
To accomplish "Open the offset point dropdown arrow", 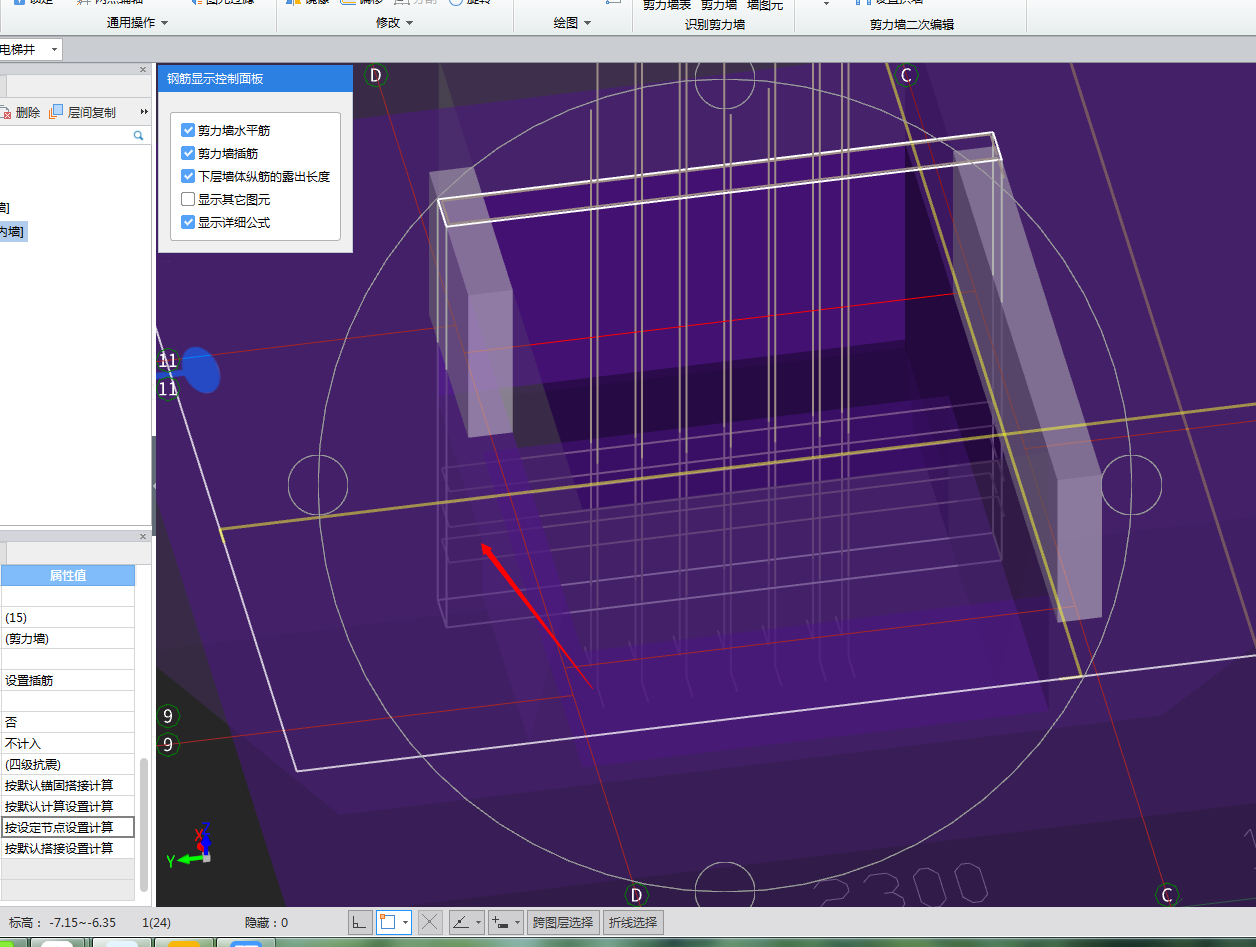I will (517, 922).
